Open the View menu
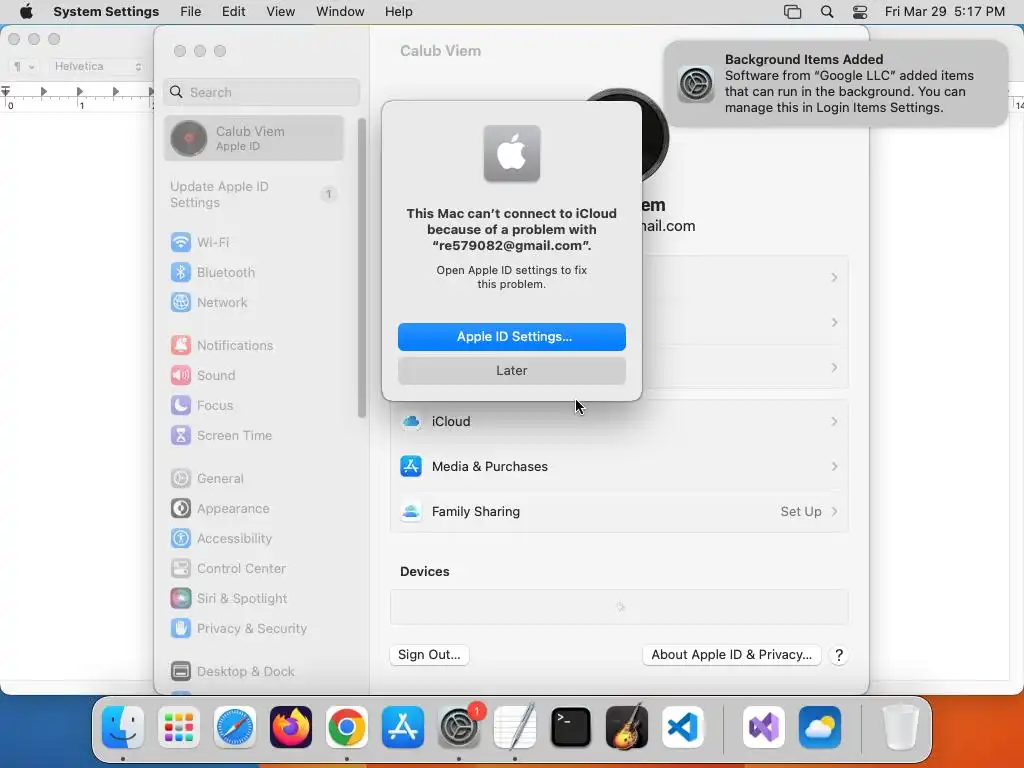 point(281,12)
